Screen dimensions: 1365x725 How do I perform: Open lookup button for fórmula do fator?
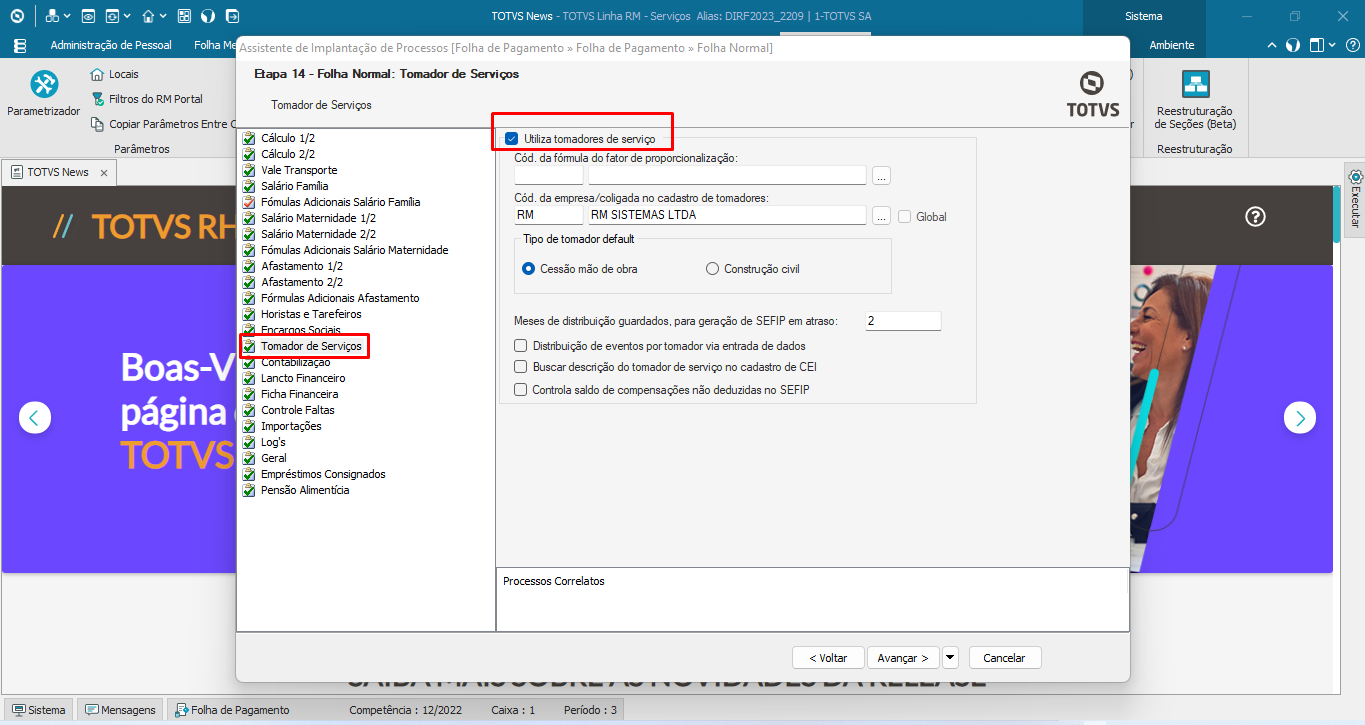(x=881, y=175)
